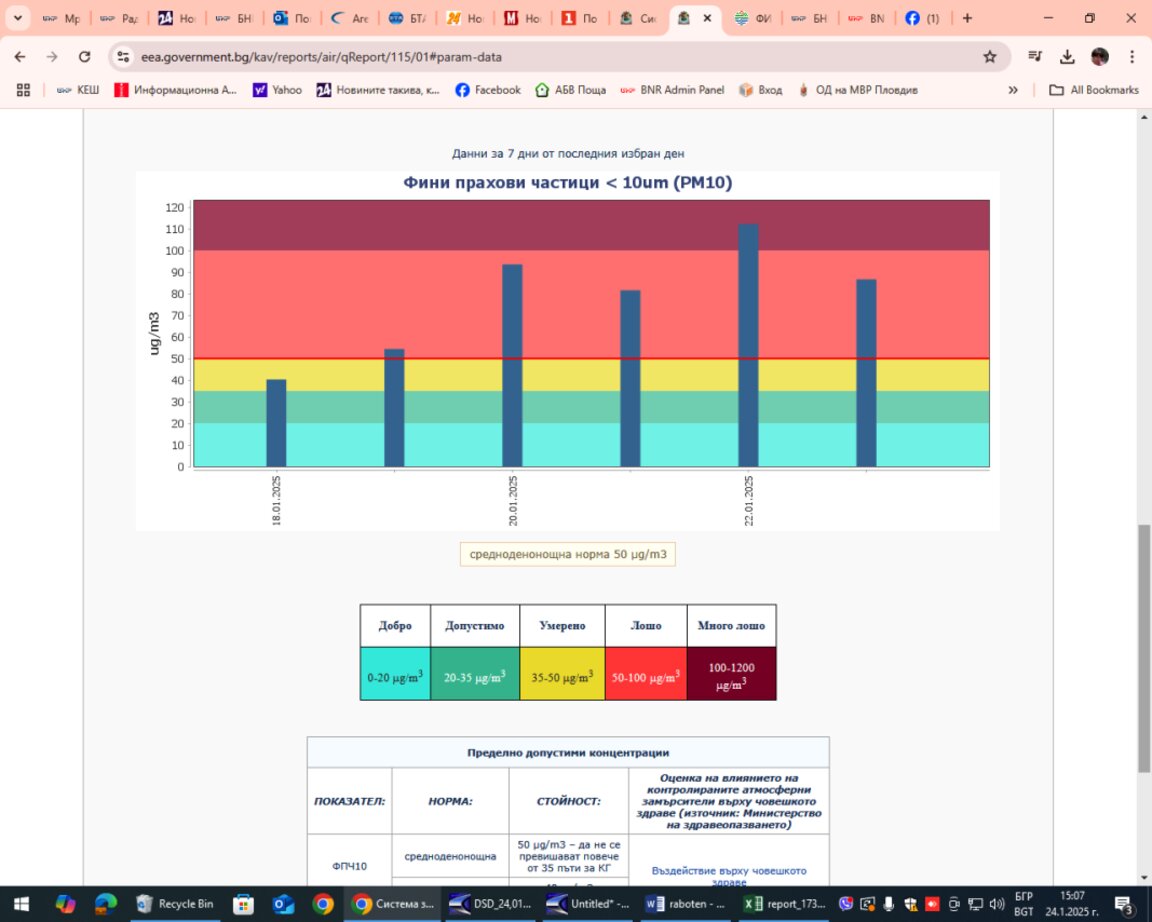Open the All Bookmarks folder
1152x922 pixels.
coord(1093,90)
